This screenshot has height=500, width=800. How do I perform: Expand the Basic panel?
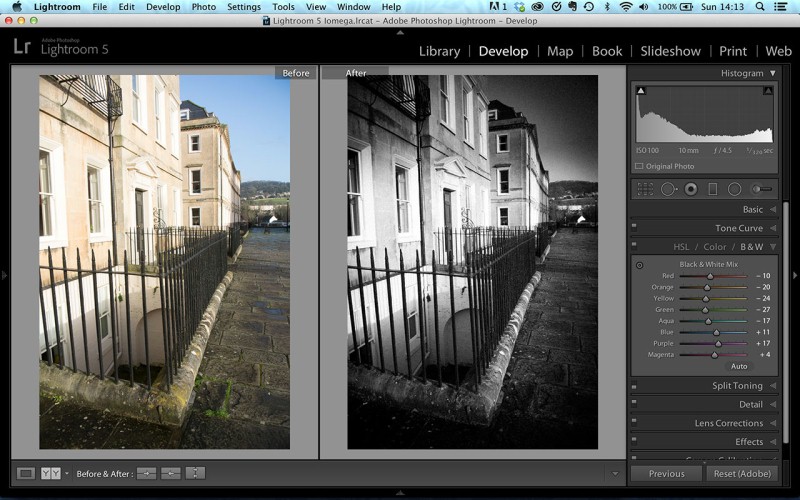point(773,209)
